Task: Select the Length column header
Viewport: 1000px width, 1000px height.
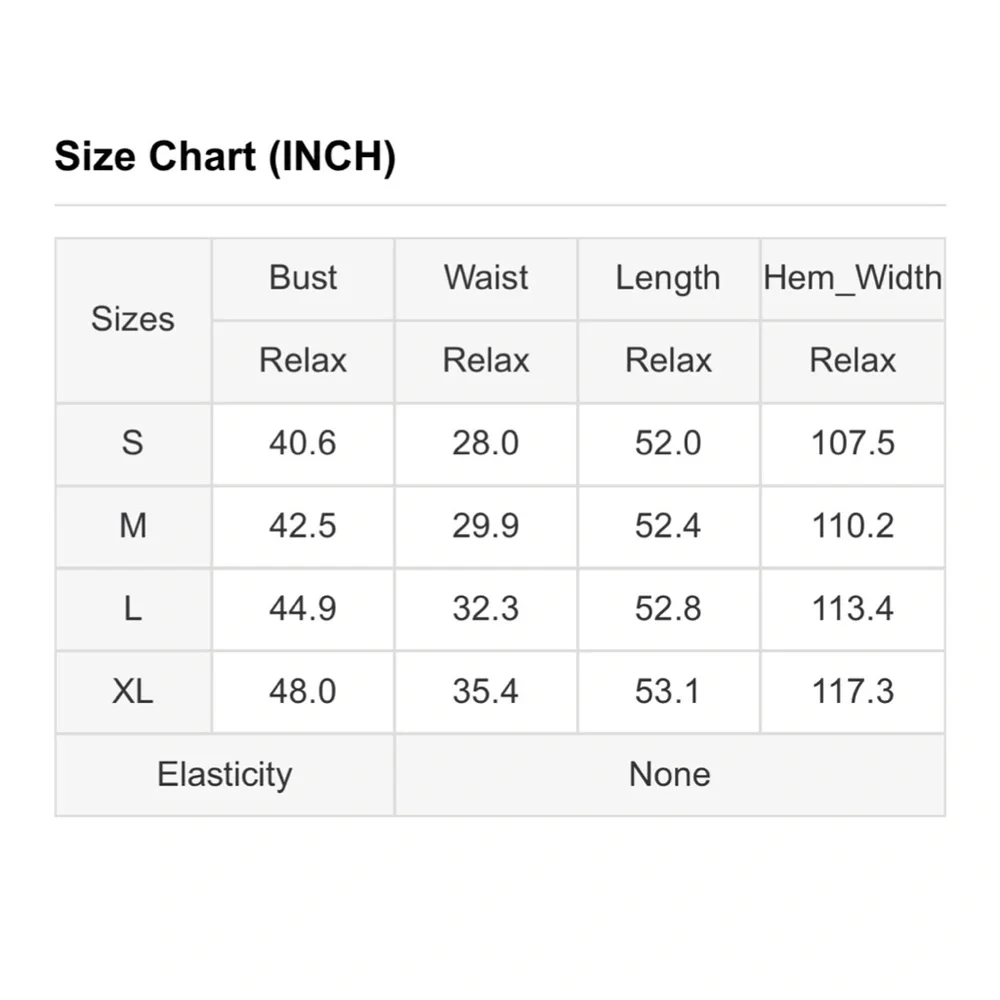Action: 668,278
